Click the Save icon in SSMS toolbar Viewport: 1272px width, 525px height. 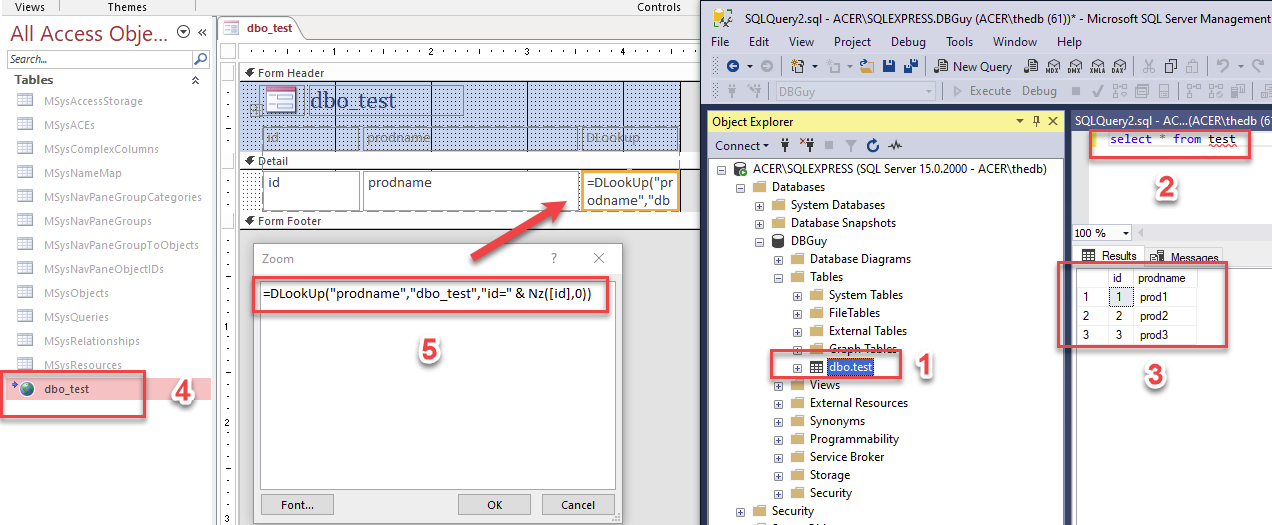point(888,66)
